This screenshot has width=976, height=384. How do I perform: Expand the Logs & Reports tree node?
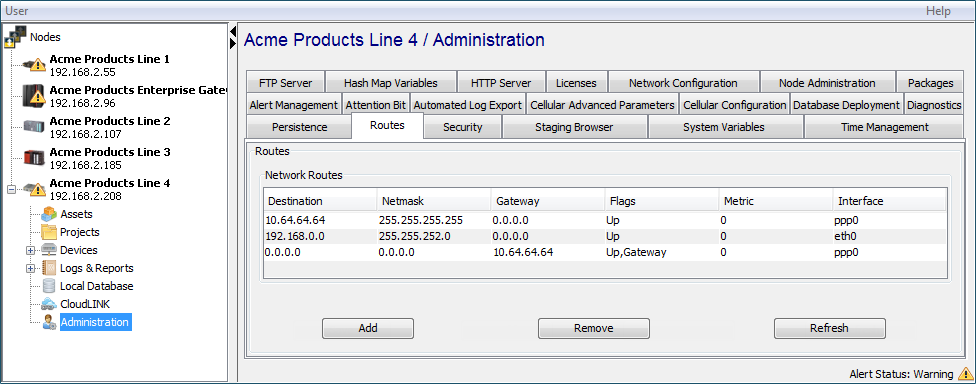click(30, 268)
